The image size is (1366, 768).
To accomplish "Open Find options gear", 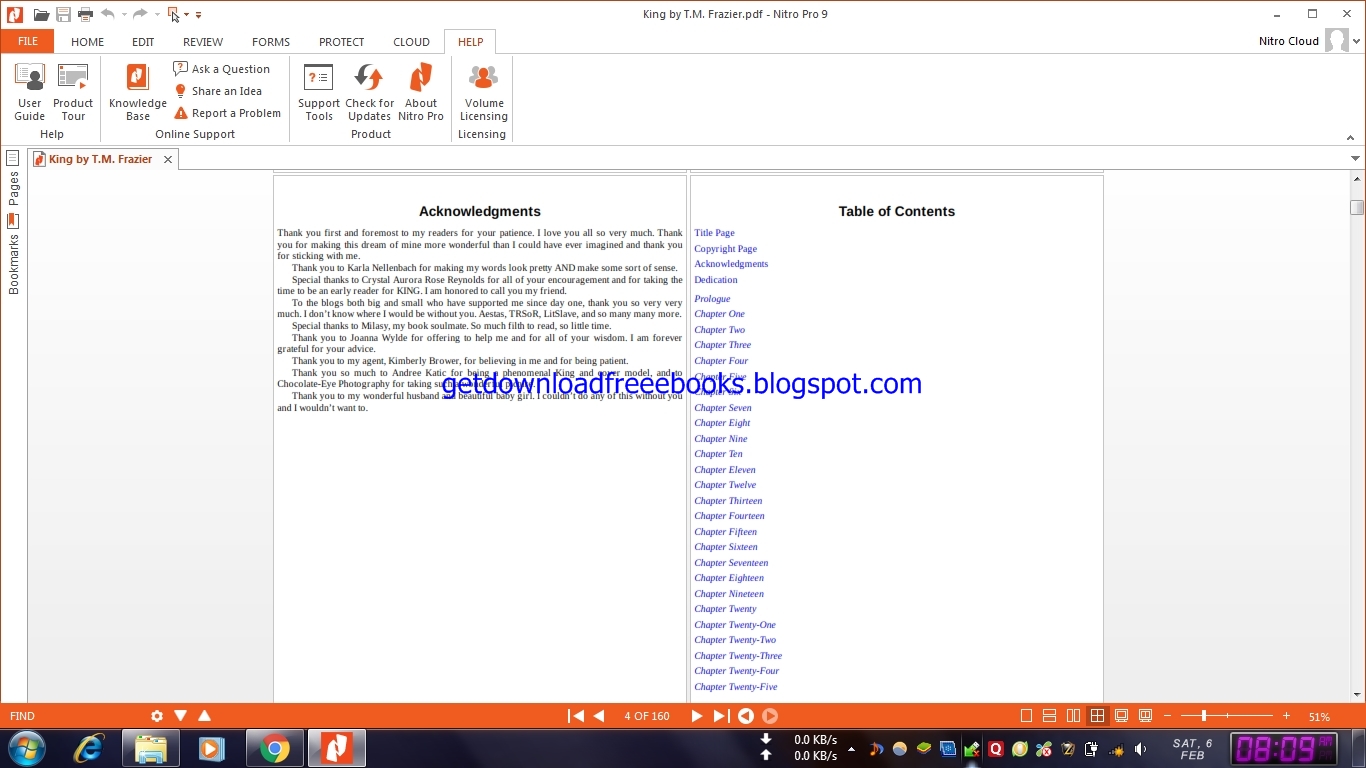I will coord(157,716).
